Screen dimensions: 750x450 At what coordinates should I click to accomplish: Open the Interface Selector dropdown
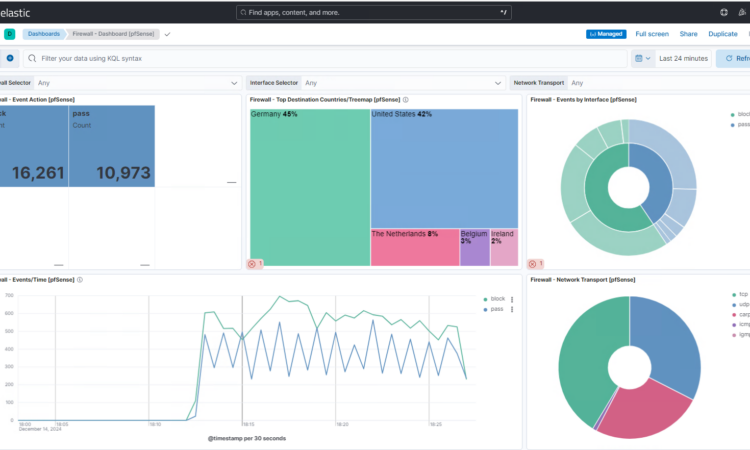tap(403, 83)
